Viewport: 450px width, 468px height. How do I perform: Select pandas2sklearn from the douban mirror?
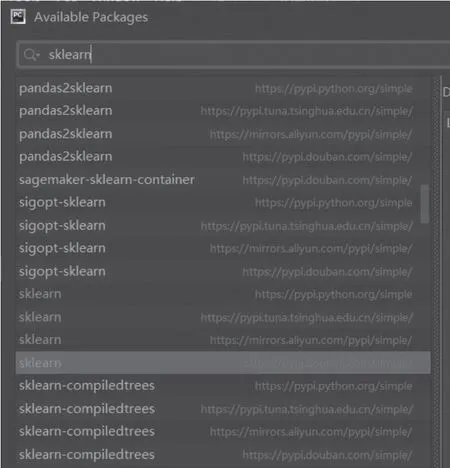[223, 157]
